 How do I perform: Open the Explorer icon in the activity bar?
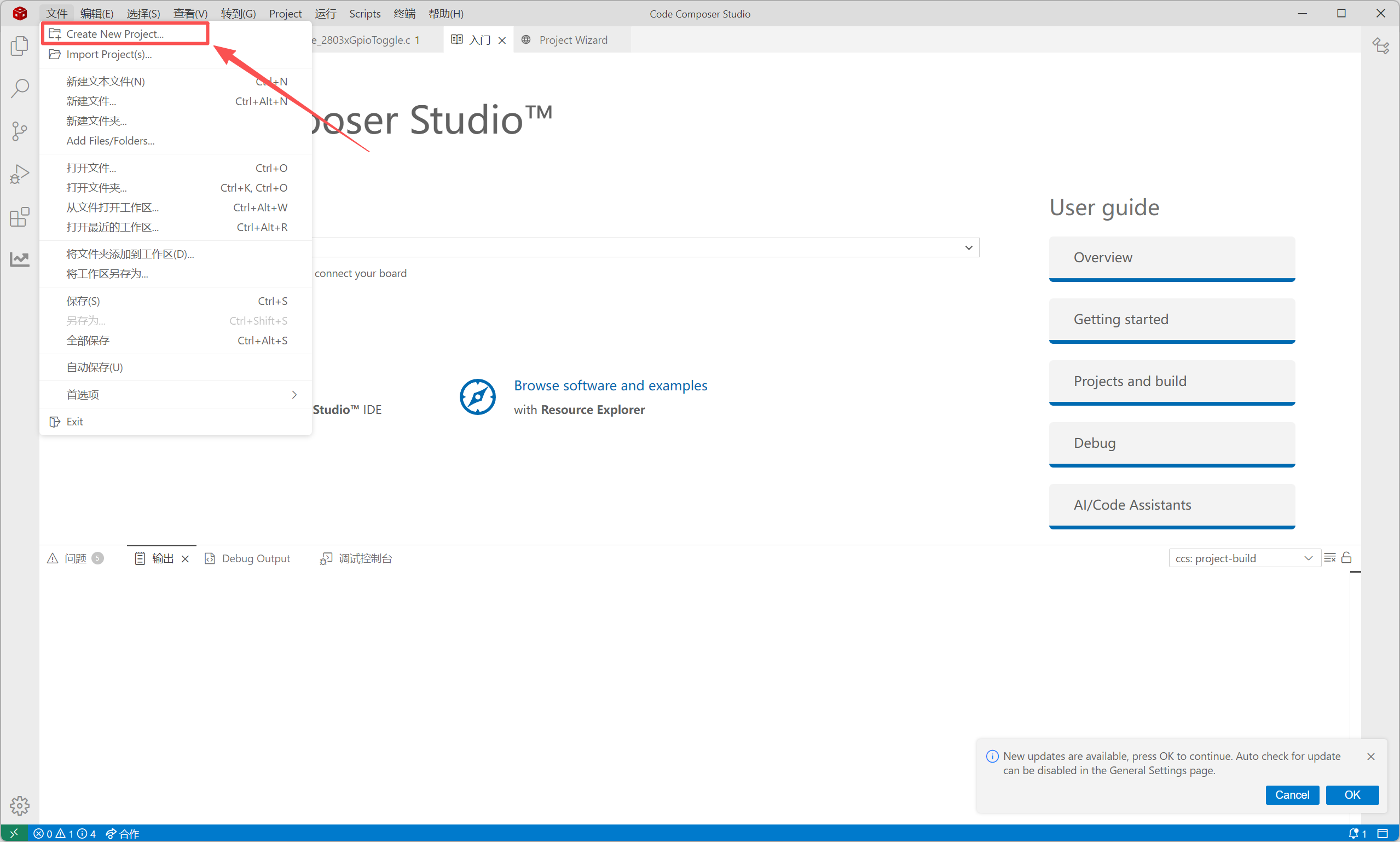pos(19,46)
